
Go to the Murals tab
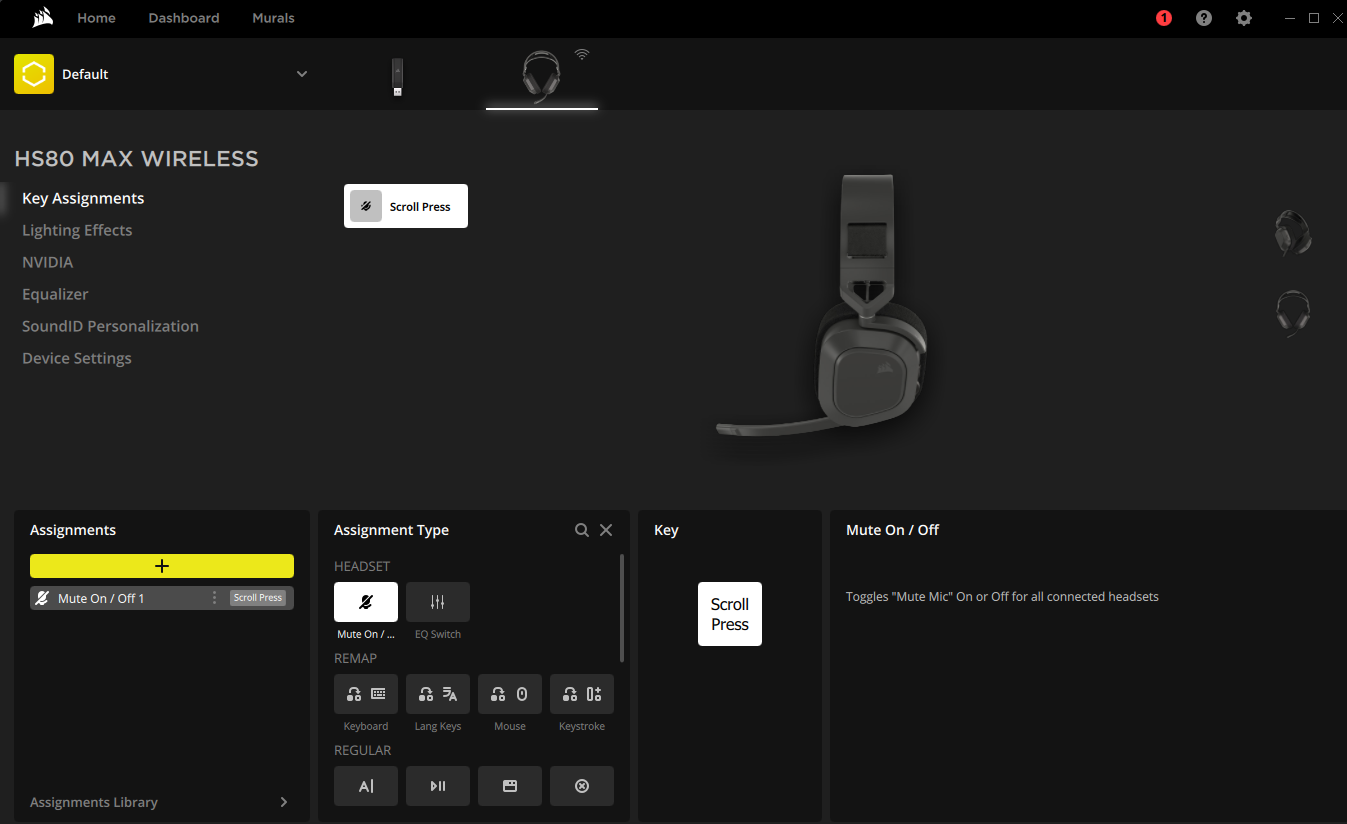click(x=273, y=18)
